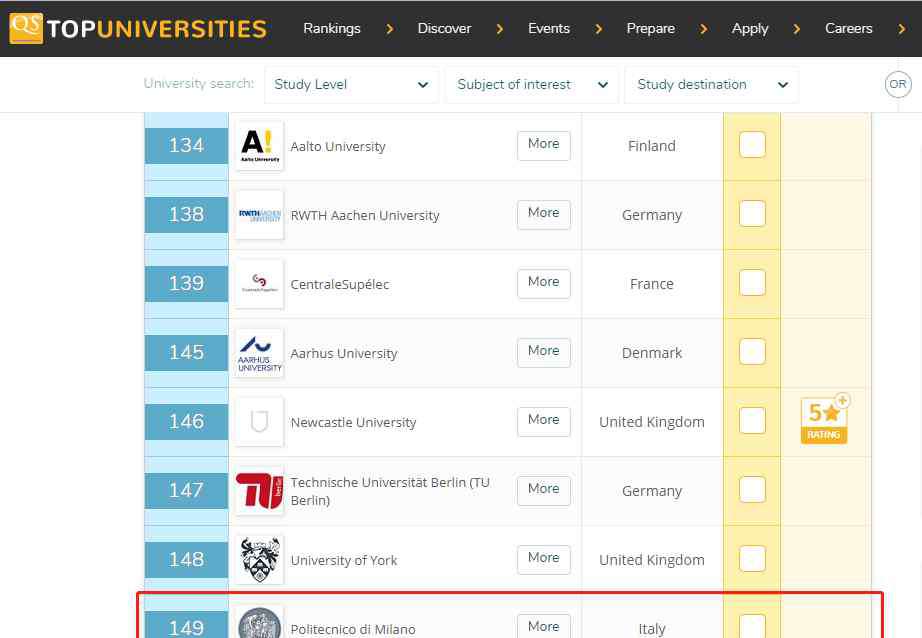Screen dimensions: 922x638
Task: Open the Careers menu
Action: click(x=848, y=29)
